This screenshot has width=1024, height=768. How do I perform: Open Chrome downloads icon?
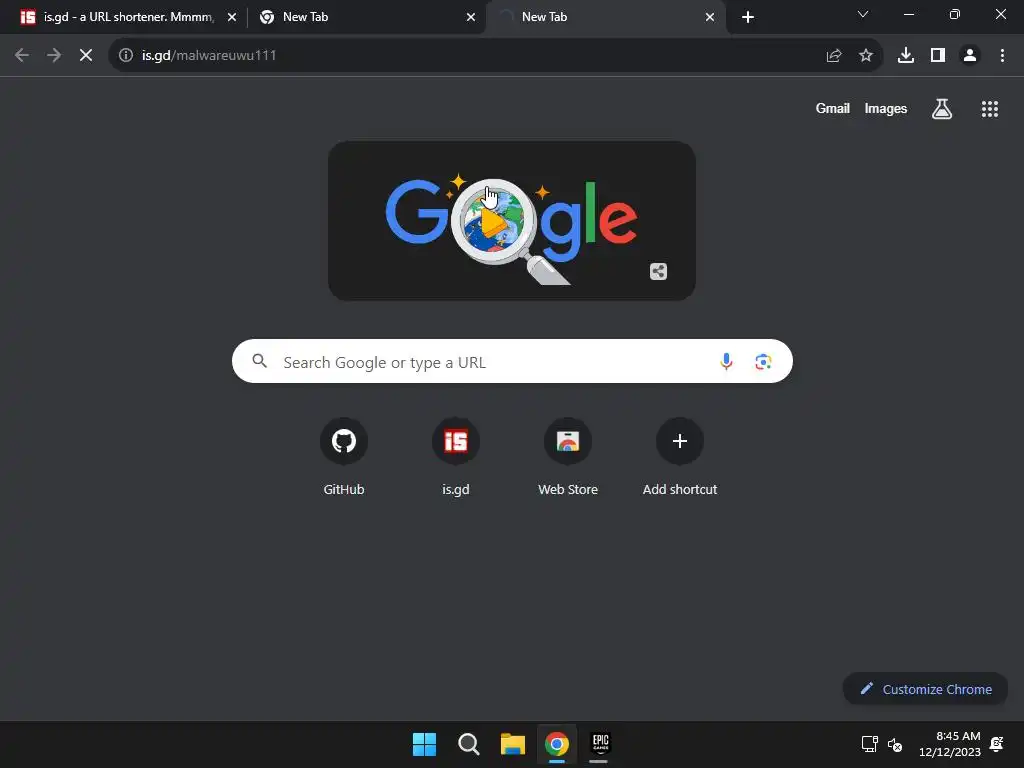905,56
